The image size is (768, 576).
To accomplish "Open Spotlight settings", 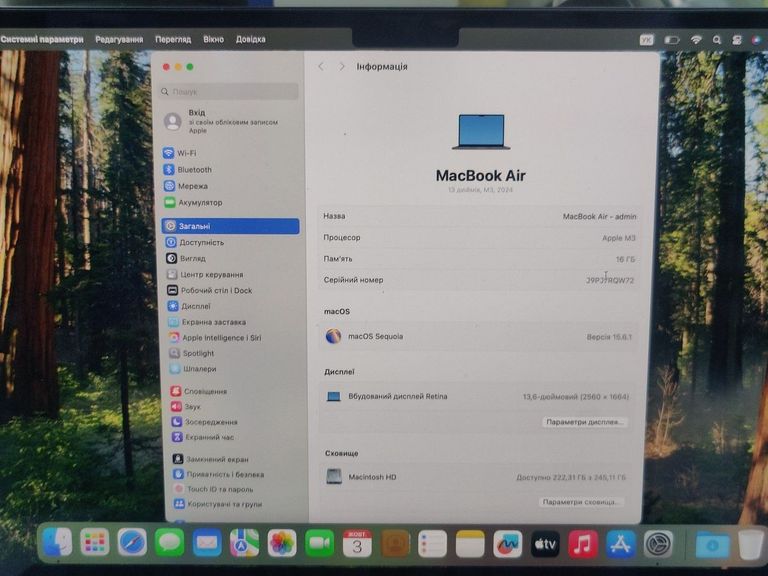I will [192, 353].
